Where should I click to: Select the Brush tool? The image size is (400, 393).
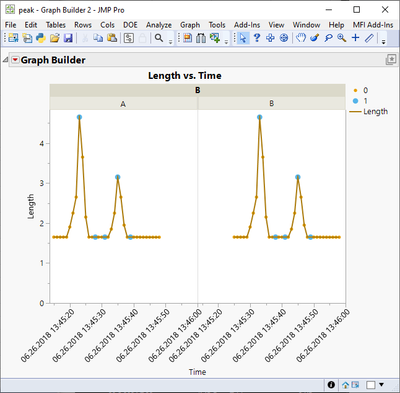pyautogui.click(x=315, y=38)
